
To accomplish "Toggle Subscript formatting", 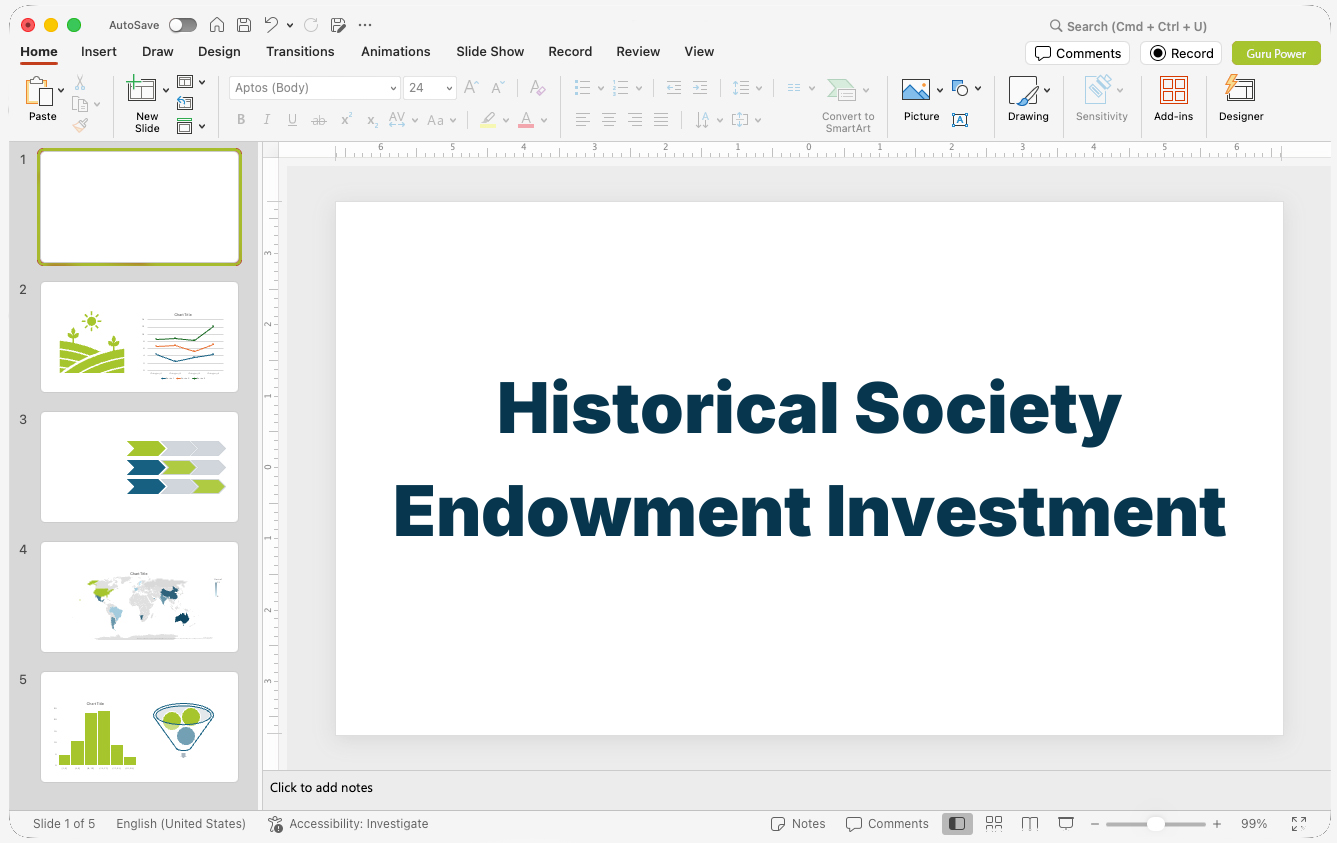I will 372,120.
